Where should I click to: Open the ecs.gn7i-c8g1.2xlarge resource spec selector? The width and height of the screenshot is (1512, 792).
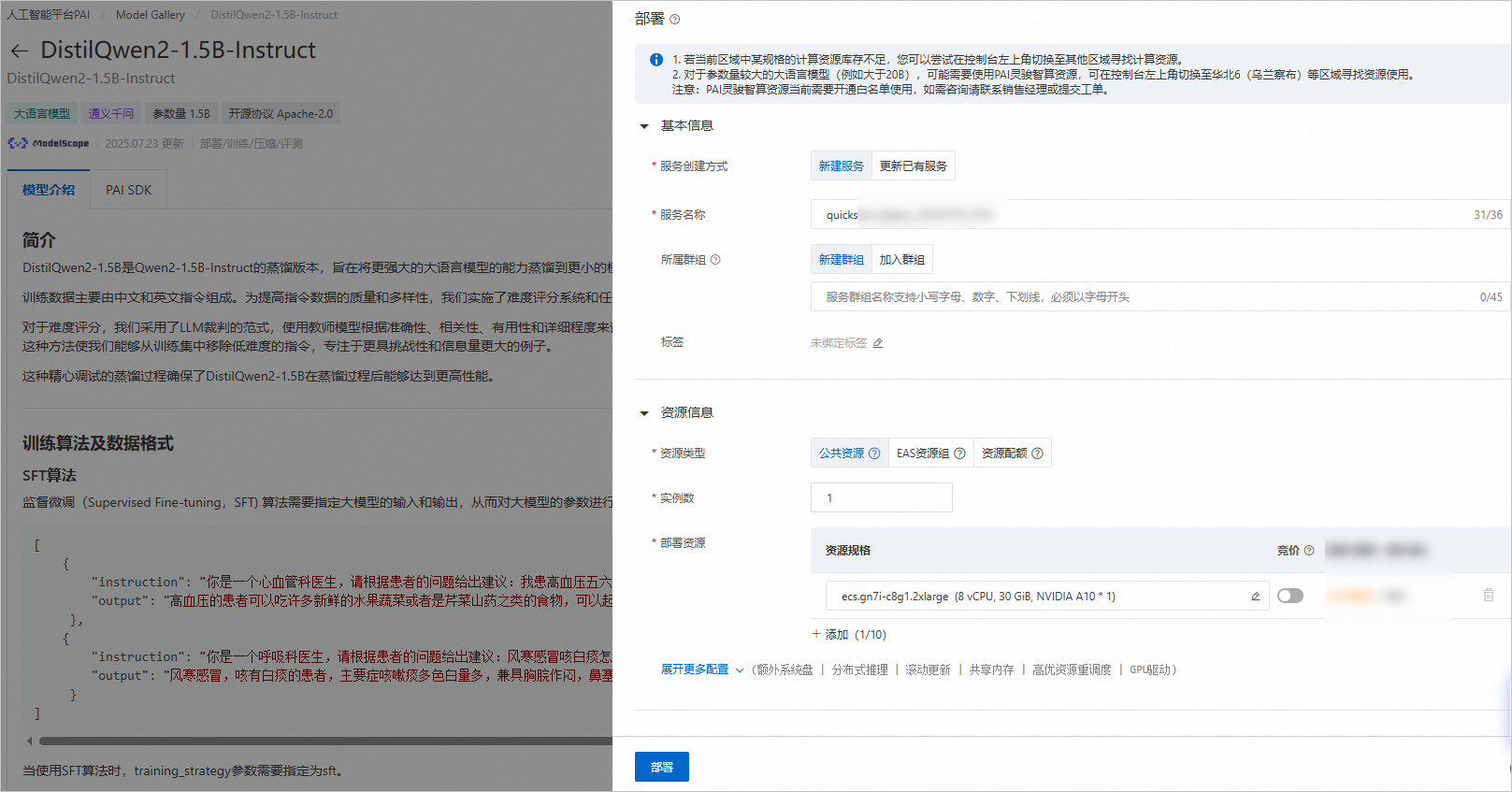[x=1047, y=596]
